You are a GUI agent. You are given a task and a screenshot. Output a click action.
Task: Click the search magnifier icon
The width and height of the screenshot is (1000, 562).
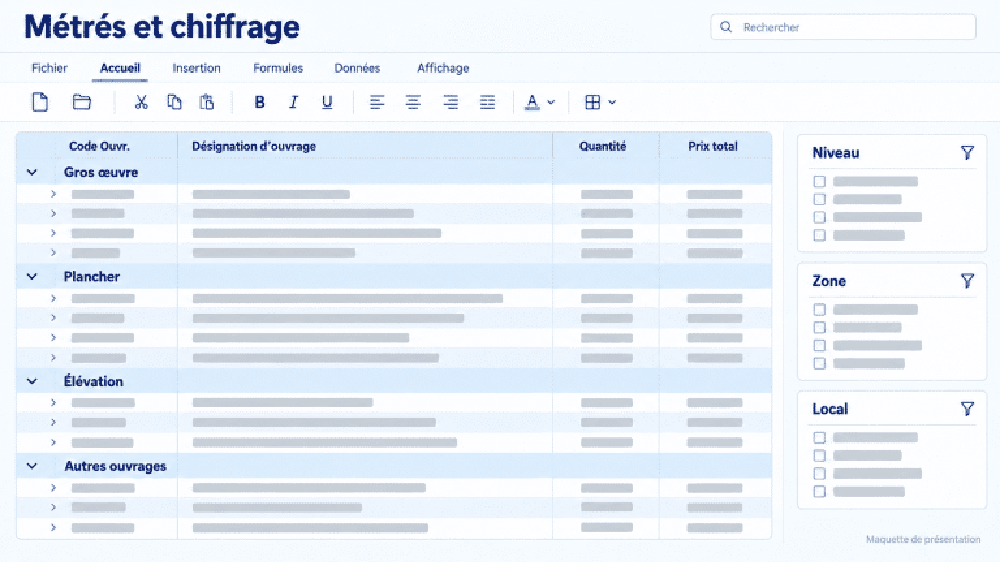tap(726, 27)
